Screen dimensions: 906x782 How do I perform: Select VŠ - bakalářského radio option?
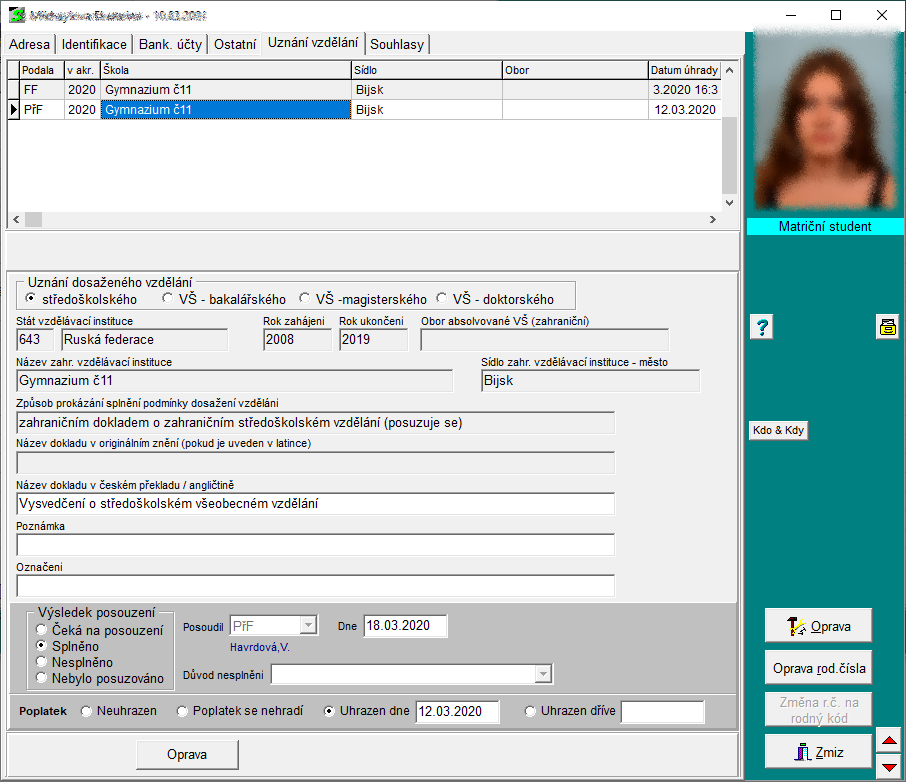click(169, 299)
